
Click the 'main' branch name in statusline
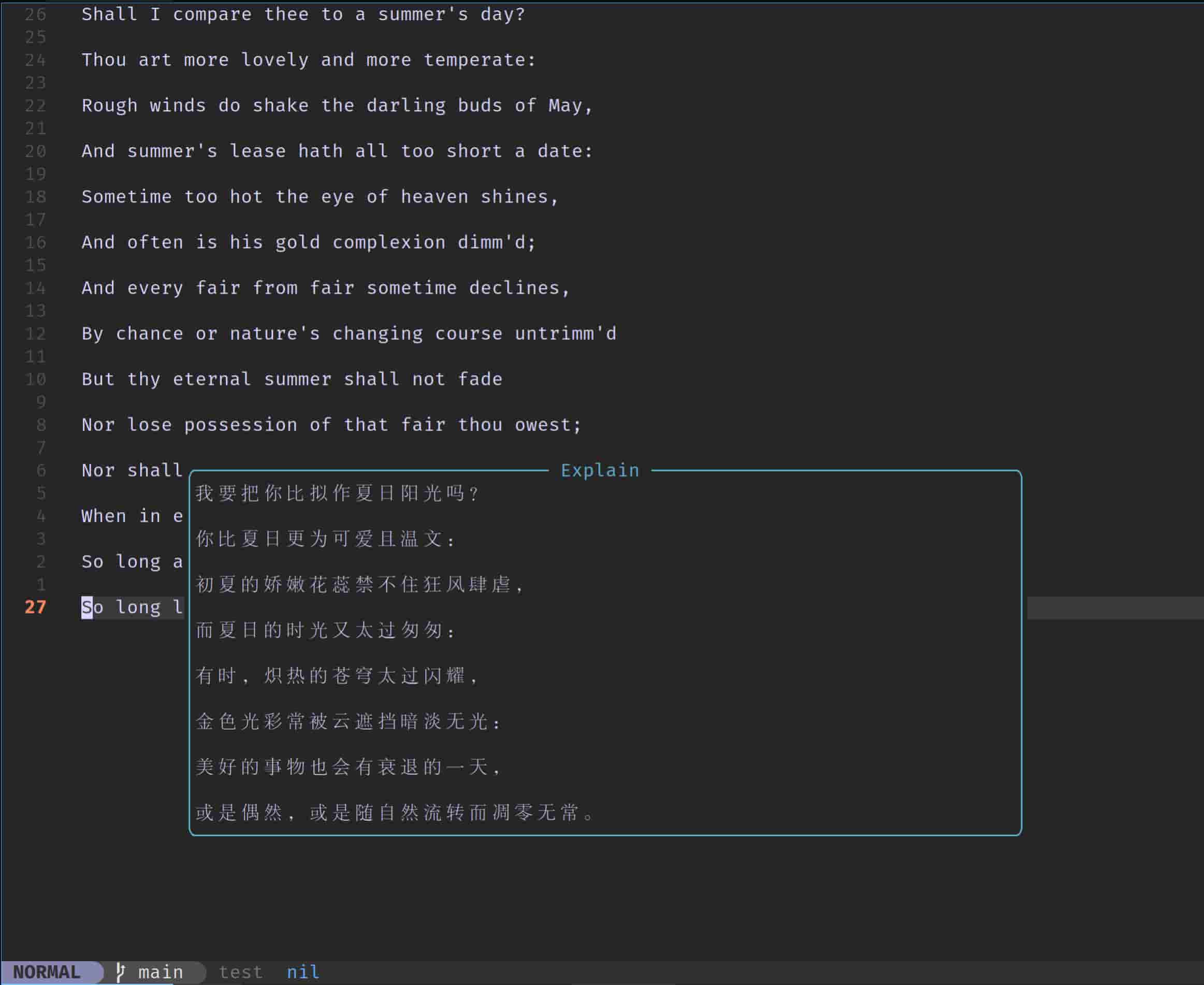pyautogui.click(x=161, y=972)
